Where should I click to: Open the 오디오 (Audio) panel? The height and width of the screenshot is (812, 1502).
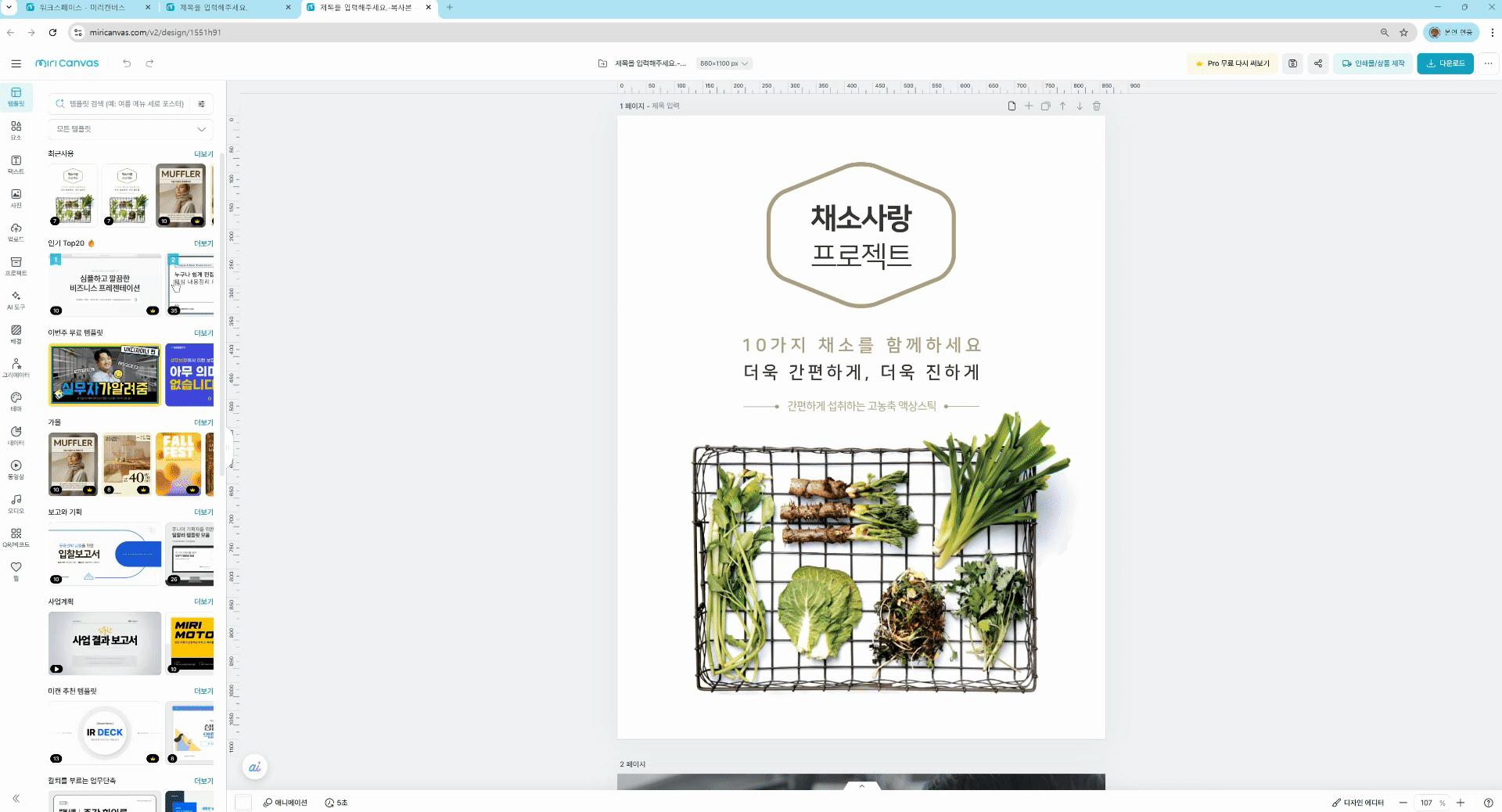pyautogui.click(x=16, y=505)
